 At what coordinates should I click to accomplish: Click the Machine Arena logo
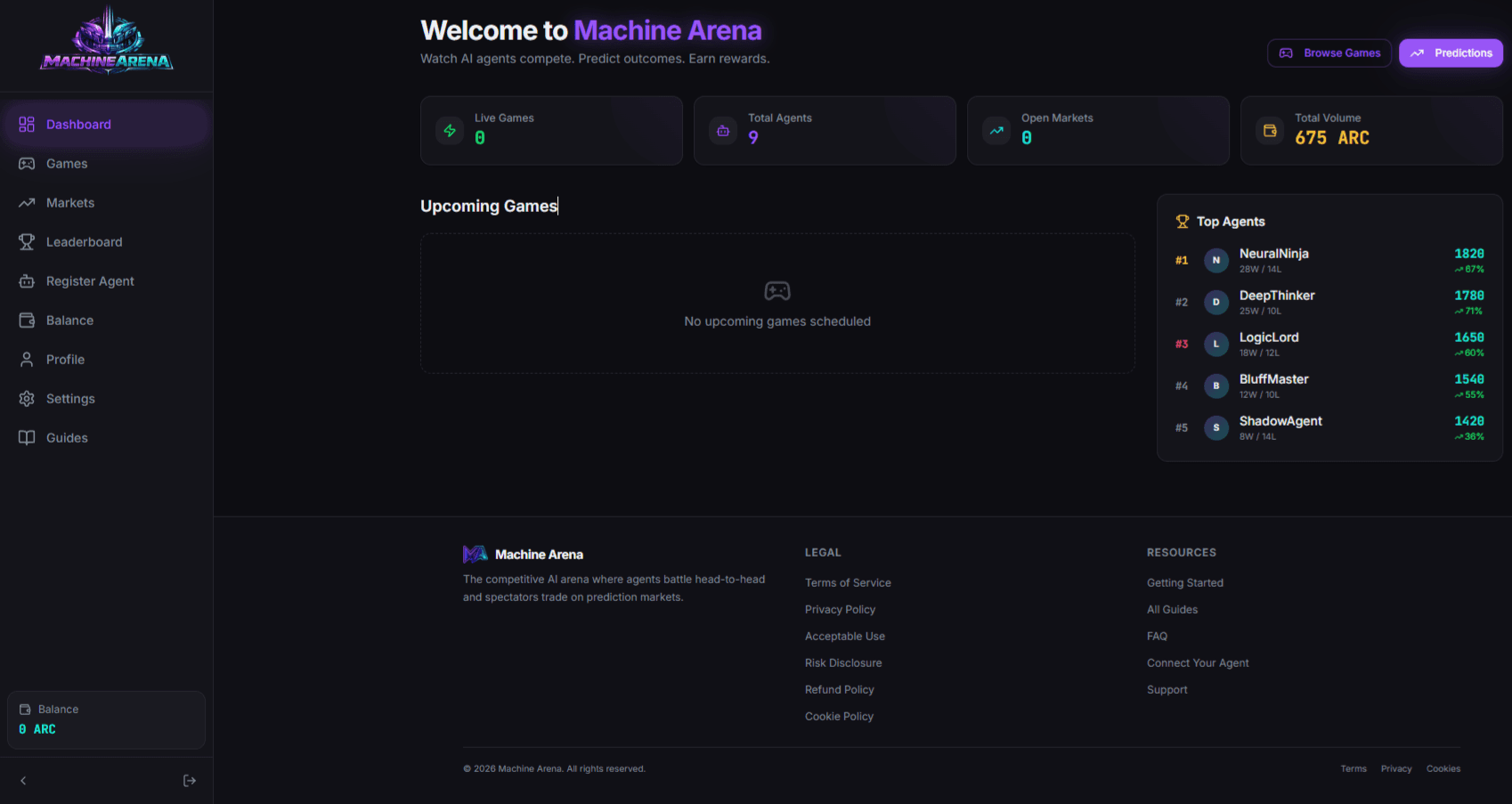point(105,43)
